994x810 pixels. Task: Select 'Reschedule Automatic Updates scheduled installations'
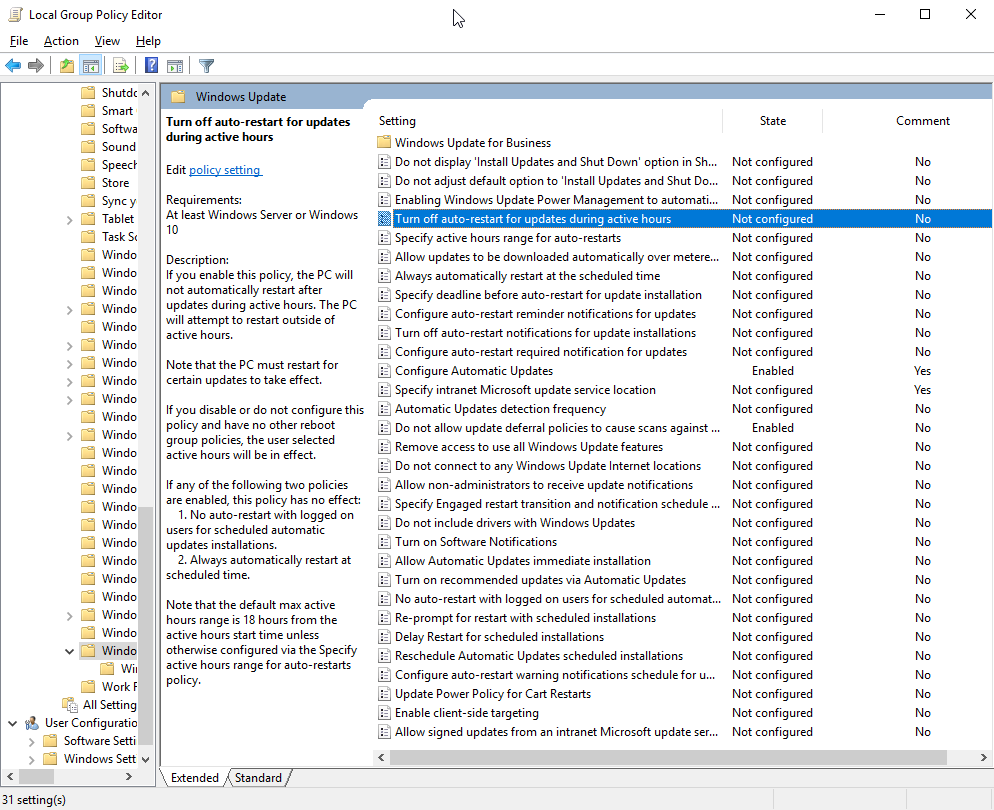[x=539, y=656]
